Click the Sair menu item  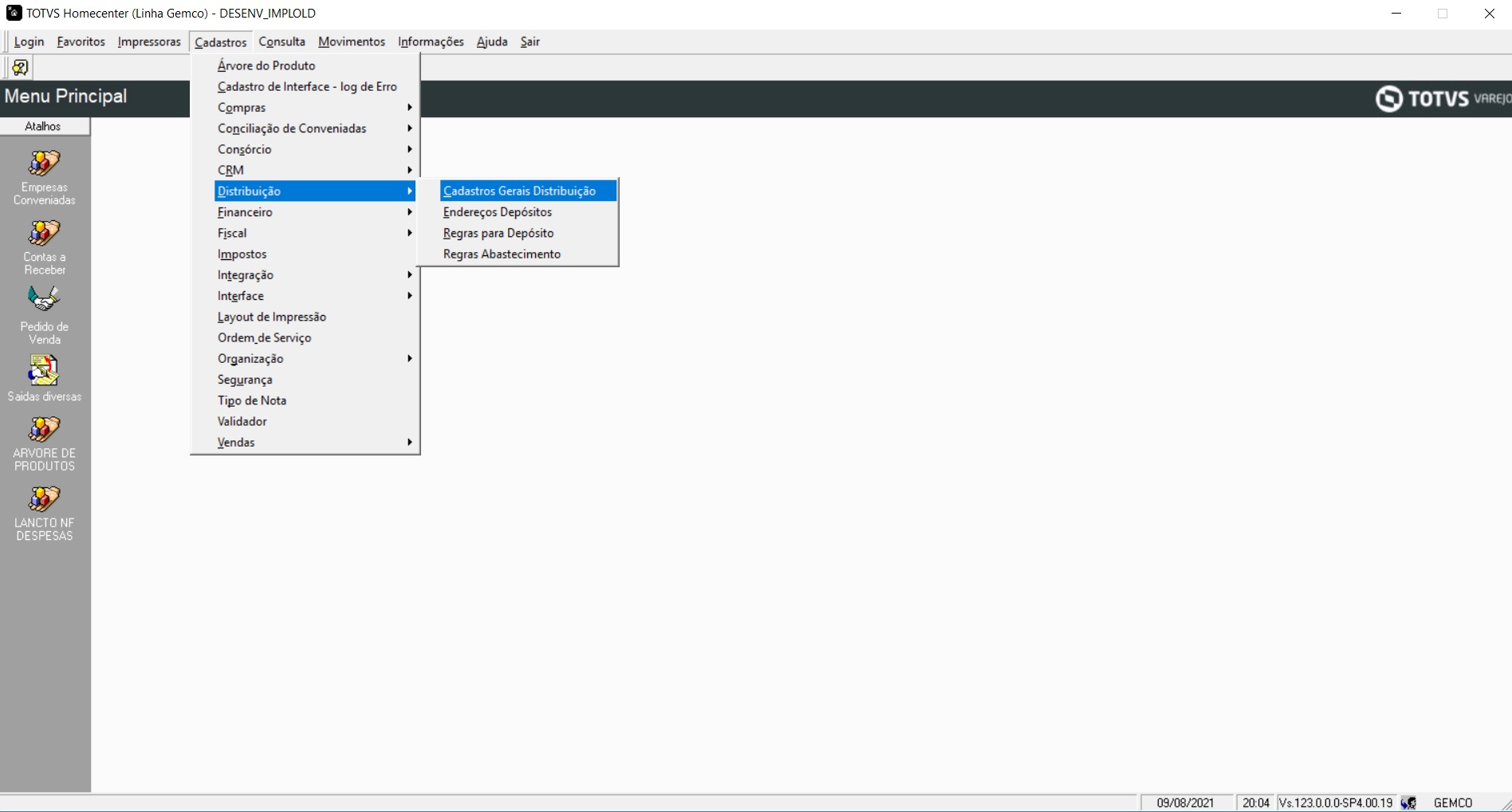pyautogui.click(x=530, y=41)
